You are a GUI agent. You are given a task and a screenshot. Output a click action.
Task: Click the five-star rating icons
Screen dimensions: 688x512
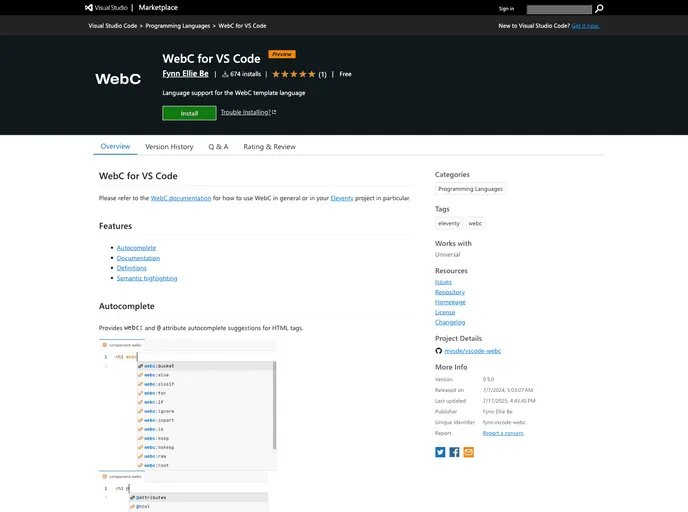294,74
